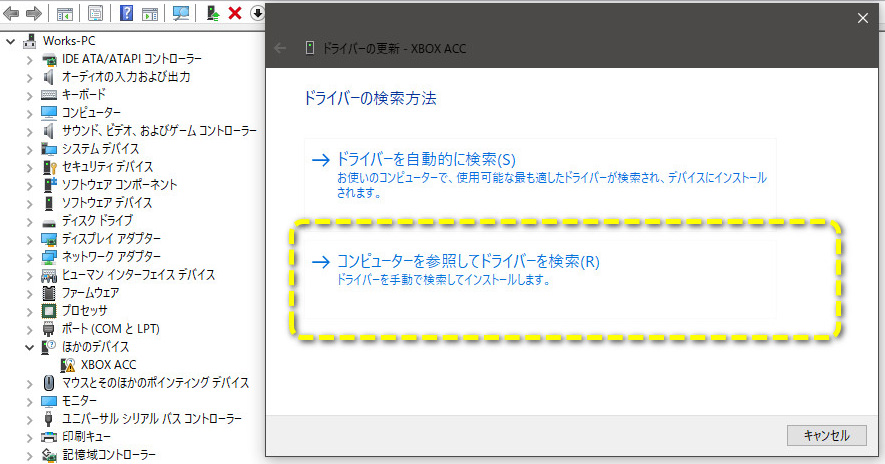Expand the モニター node

[x=29, y=401]
